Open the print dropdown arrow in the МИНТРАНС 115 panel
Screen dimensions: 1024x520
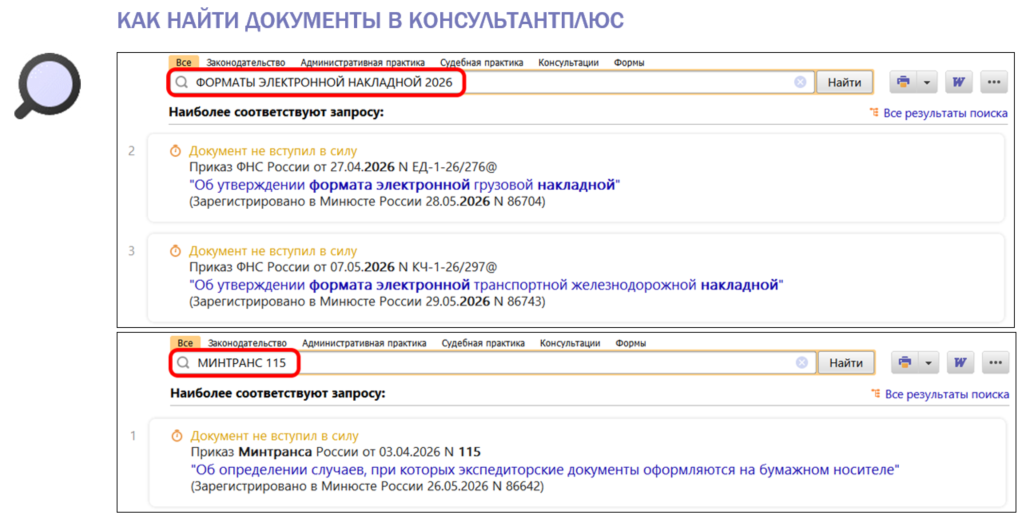click(928, 363)
